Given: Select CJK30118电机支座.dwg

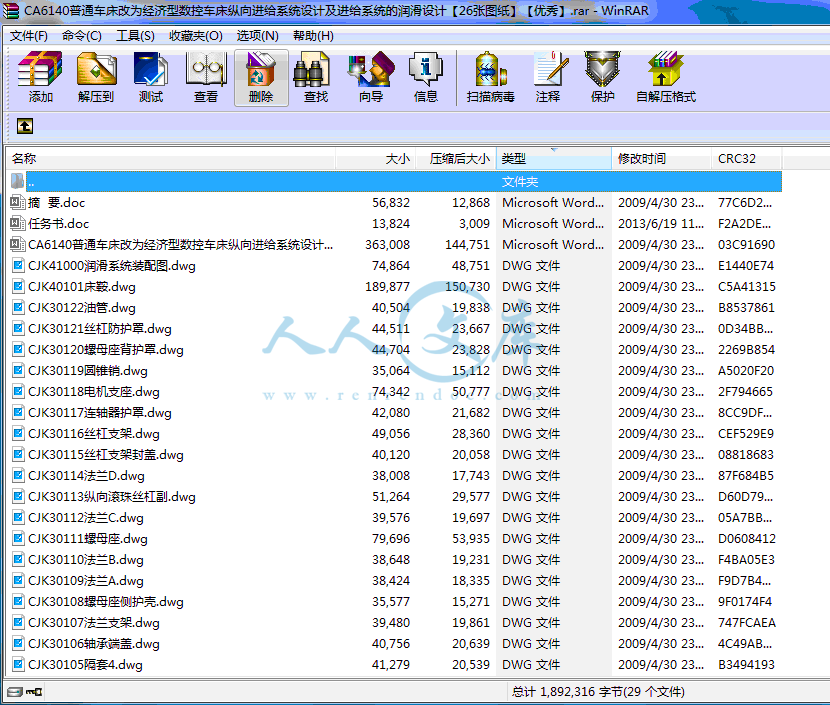Looking at the screenshot, I should click(x=94, y=392).
